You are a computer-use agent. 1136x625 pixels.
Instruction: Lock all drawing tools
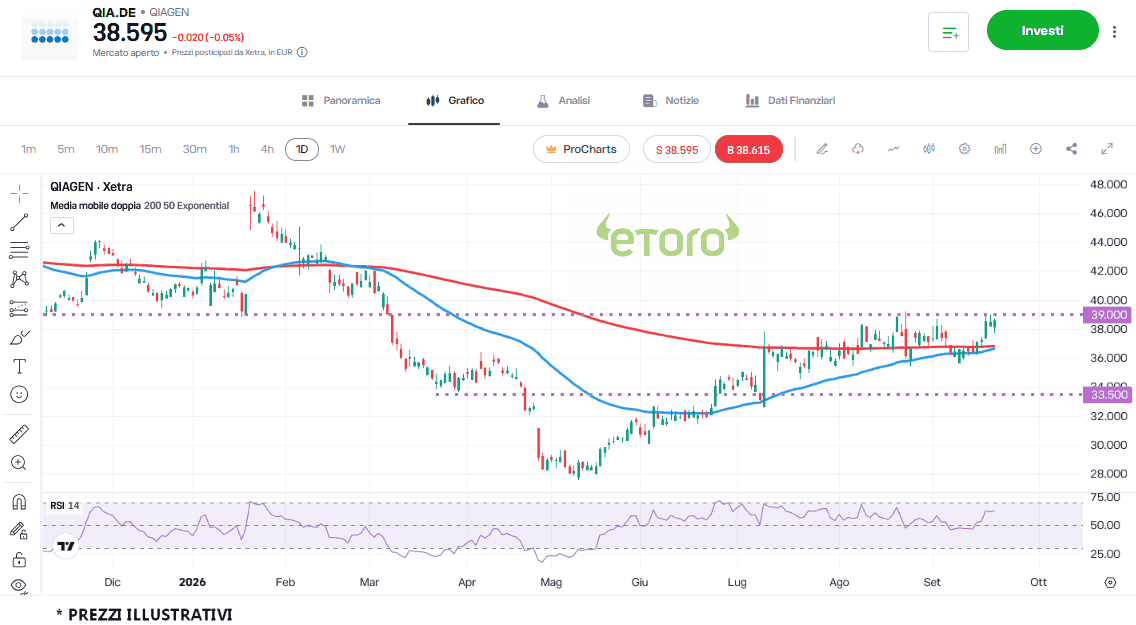click(x=20, y=559)
